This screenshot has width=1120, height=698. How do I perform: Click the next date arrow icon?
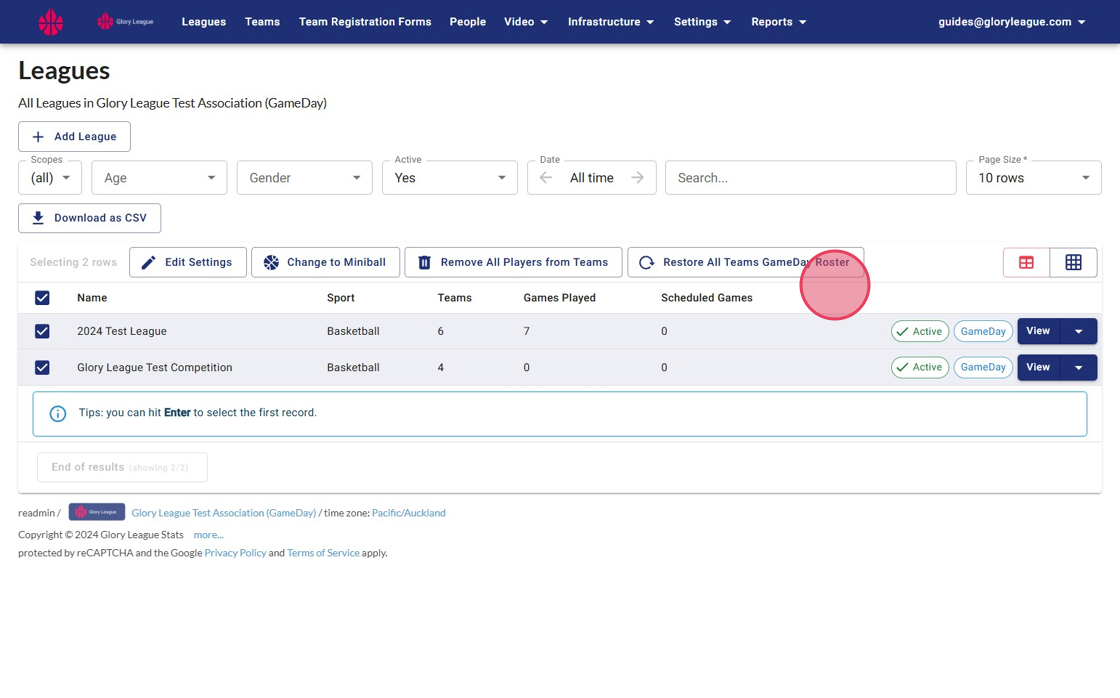[637, 178]
